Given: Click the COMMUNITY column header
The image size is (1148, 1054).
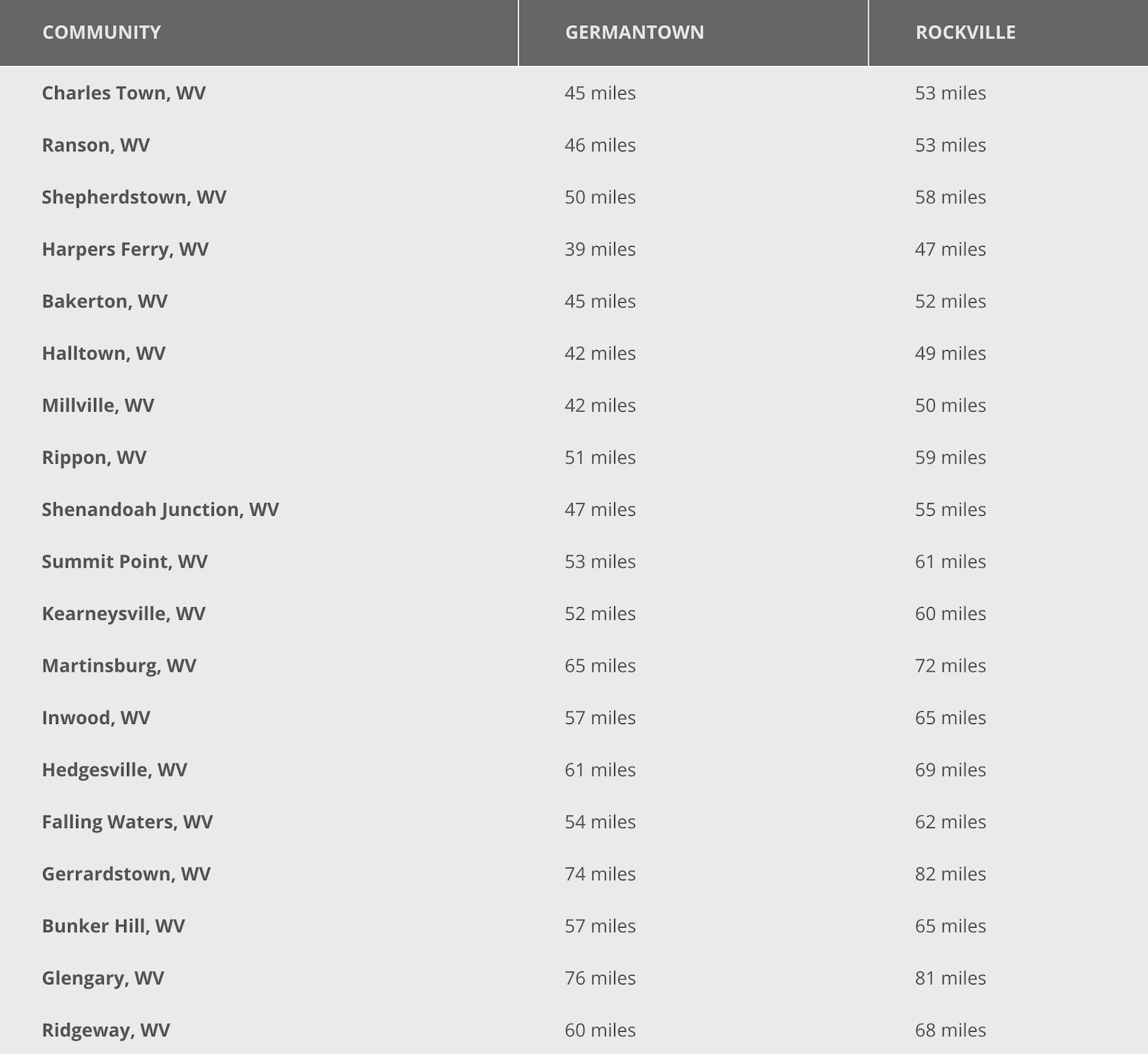Looking at the screenshot, I should 101,32.
